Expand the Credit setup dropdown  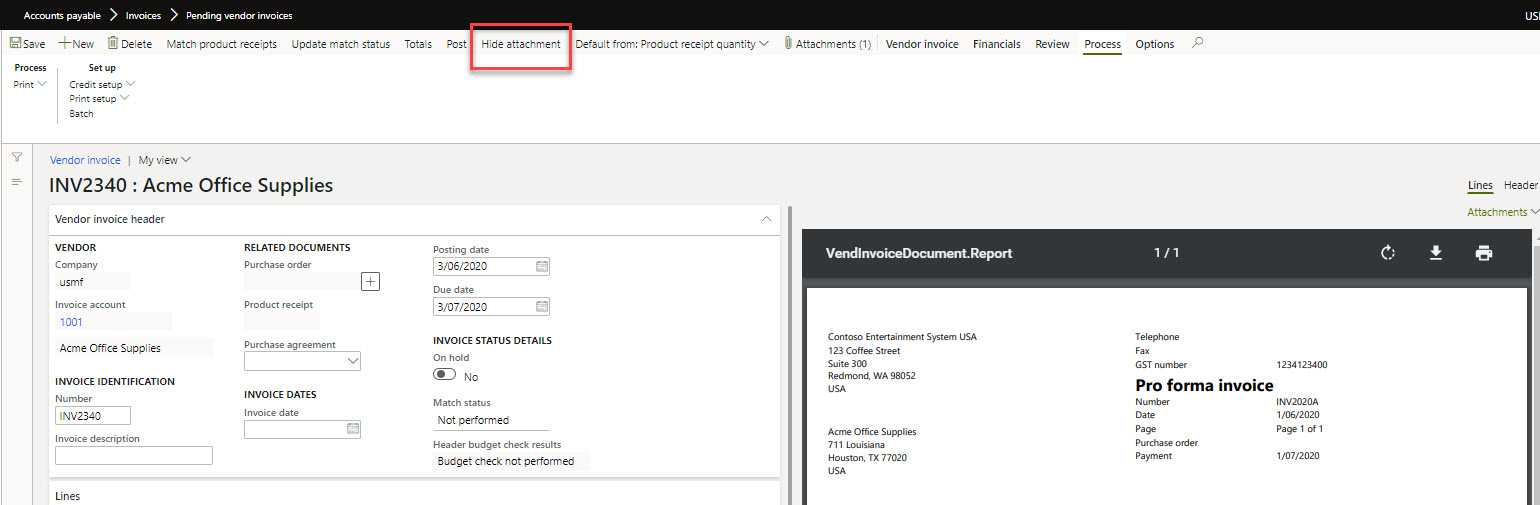pos(102,85)
